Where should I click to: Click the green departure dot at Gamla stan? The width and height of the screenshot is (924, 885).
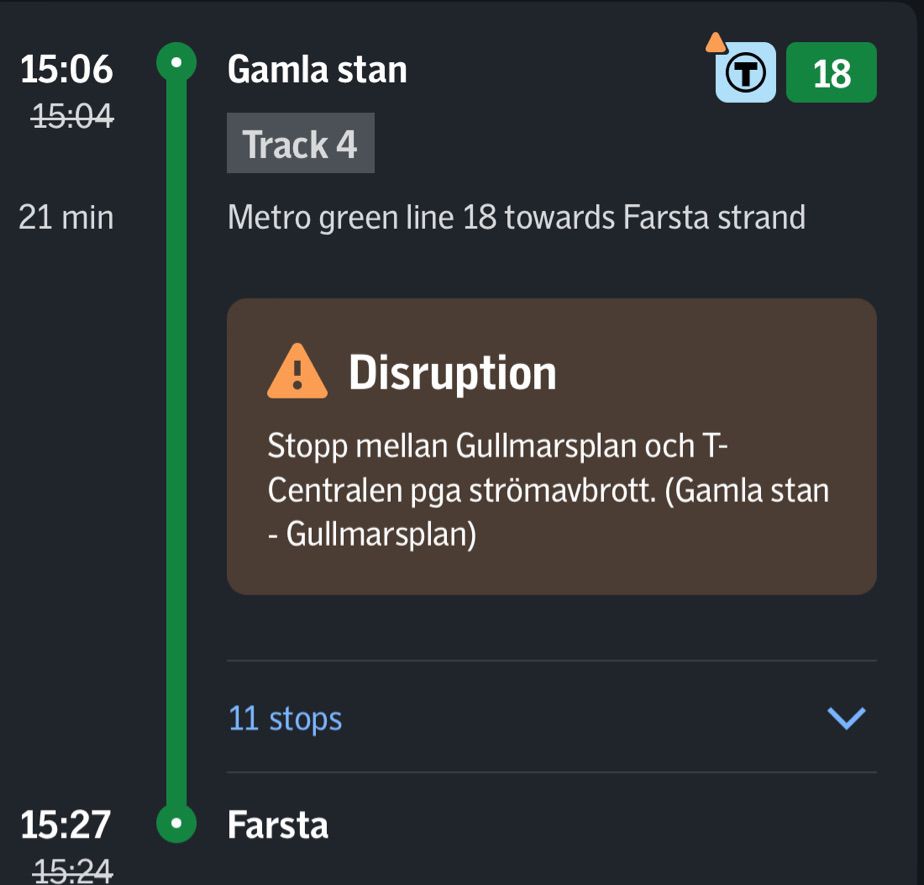[x=175, y=62]
